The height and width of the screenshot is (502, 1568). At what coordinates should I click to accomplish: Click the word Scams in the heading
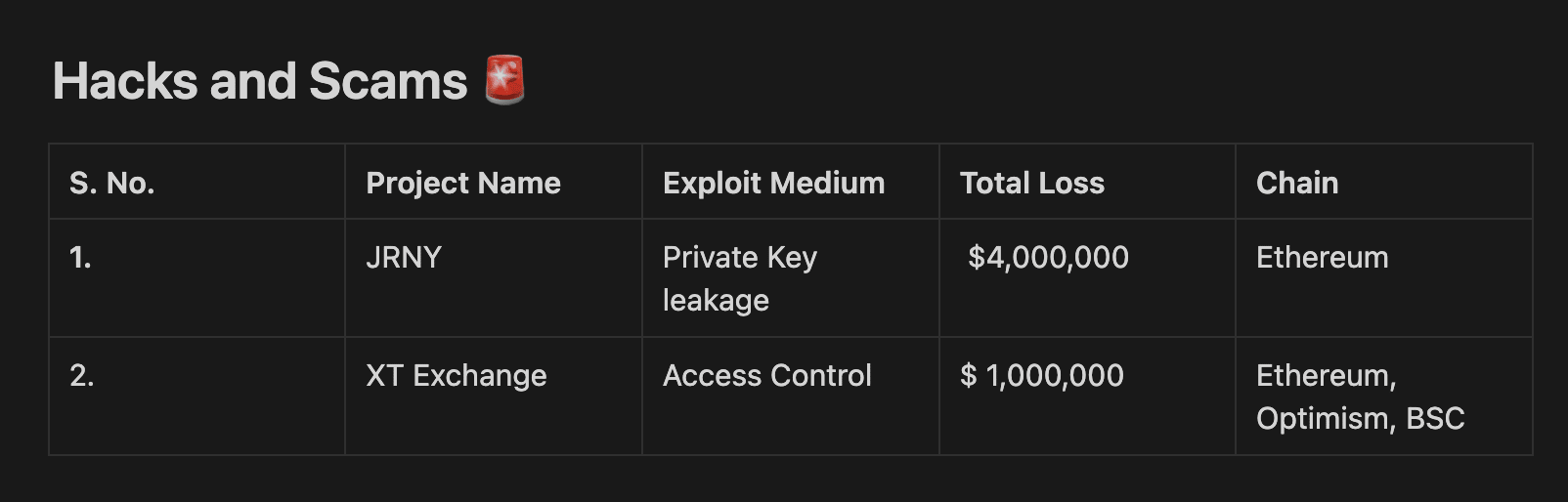pos(388,81)
